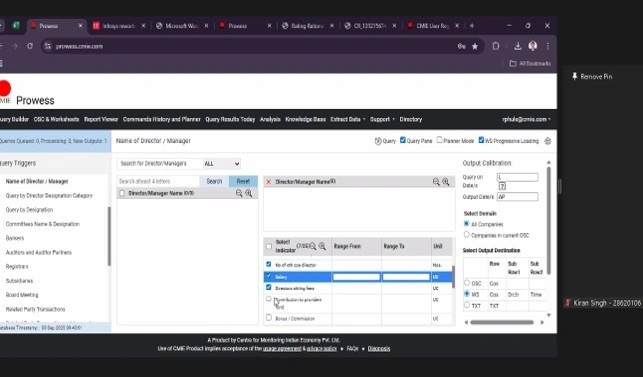Open the Diagnosis footer link
Screen dimensions: 643x377
(x=379, y=349)
